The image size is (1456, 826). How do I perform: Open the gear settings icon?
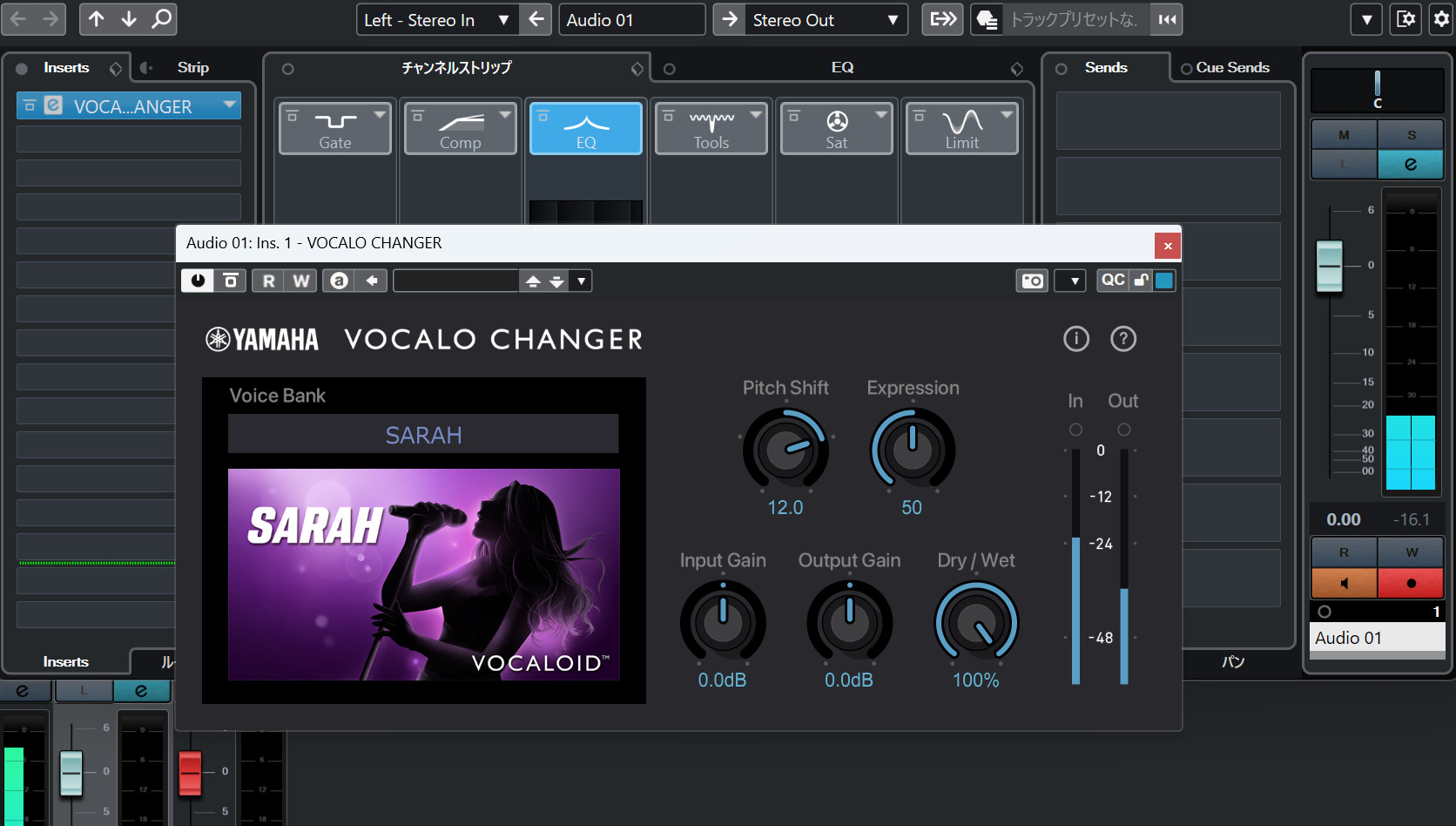[1441, 19]
